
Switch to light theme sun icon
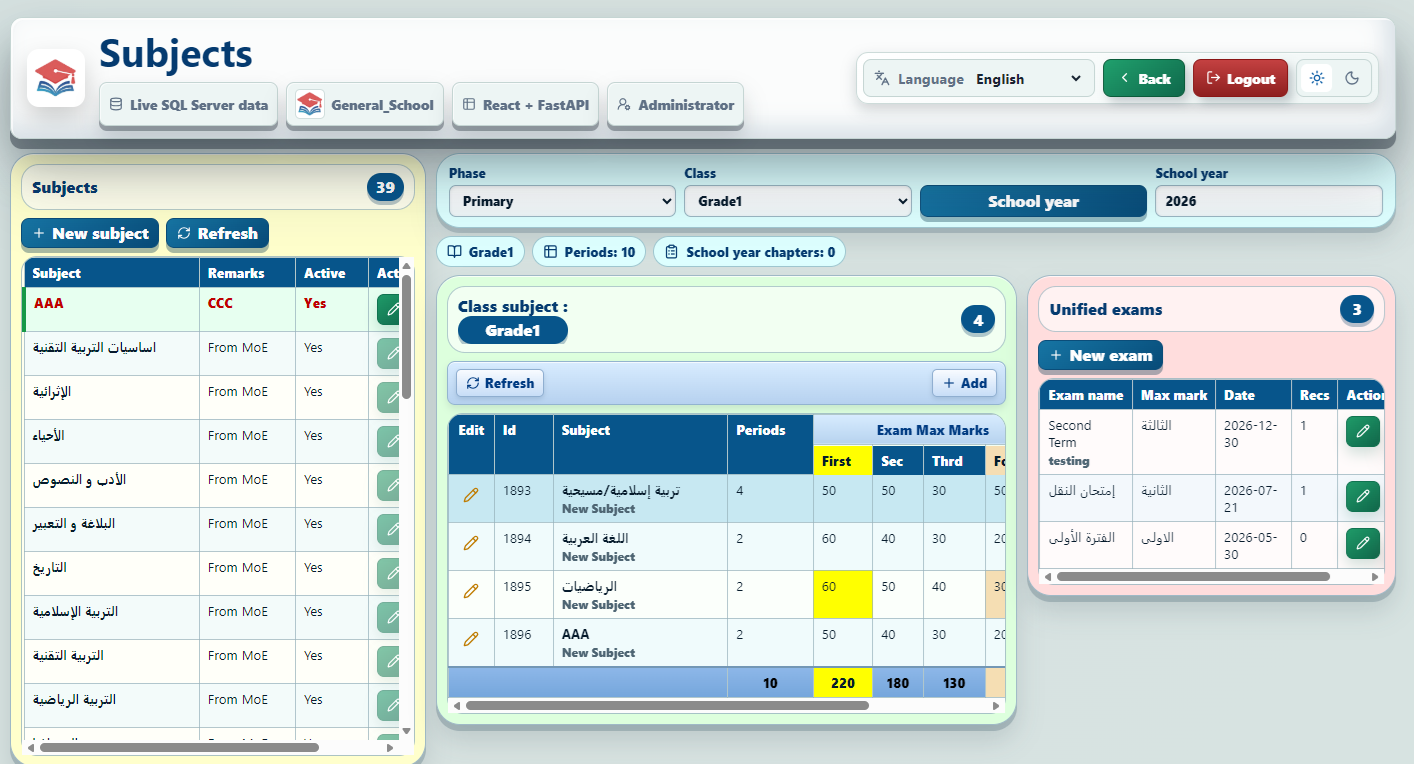[1317, 79]
